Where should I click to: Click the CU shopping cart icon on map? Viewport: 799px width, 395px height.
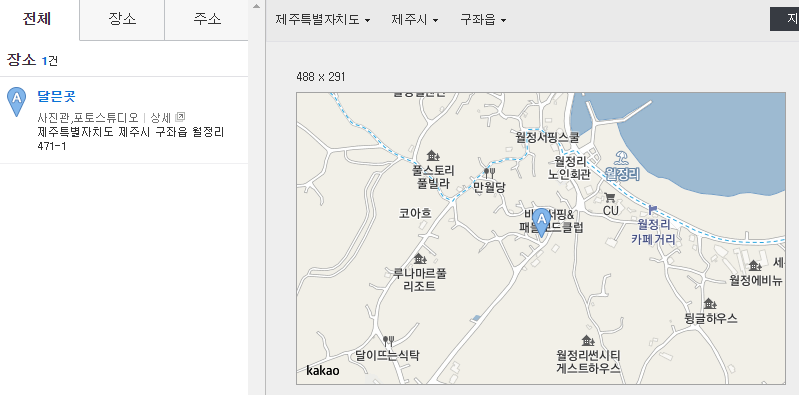tap(609, 198)
